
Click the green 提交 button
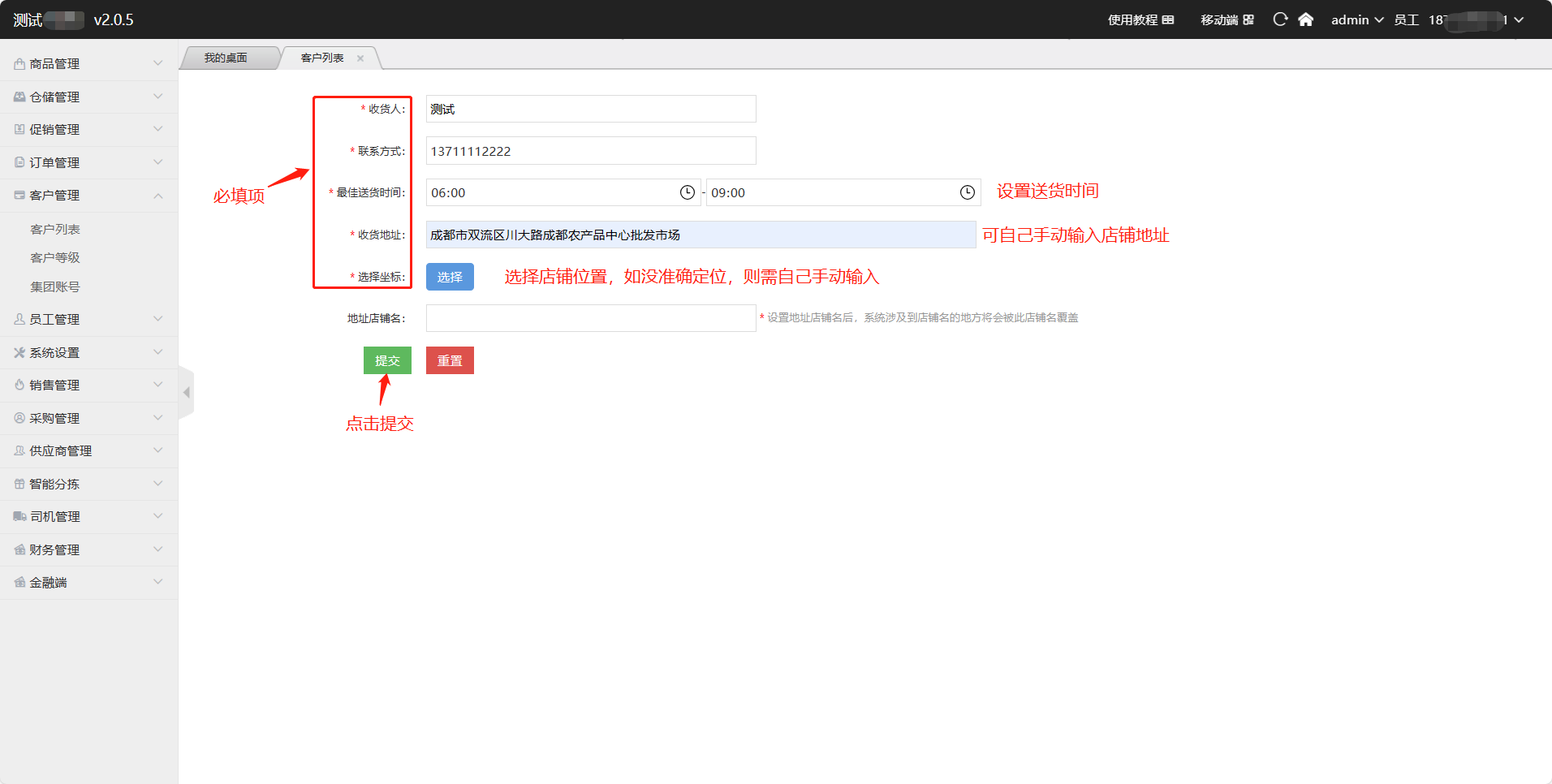coord(387,360)
